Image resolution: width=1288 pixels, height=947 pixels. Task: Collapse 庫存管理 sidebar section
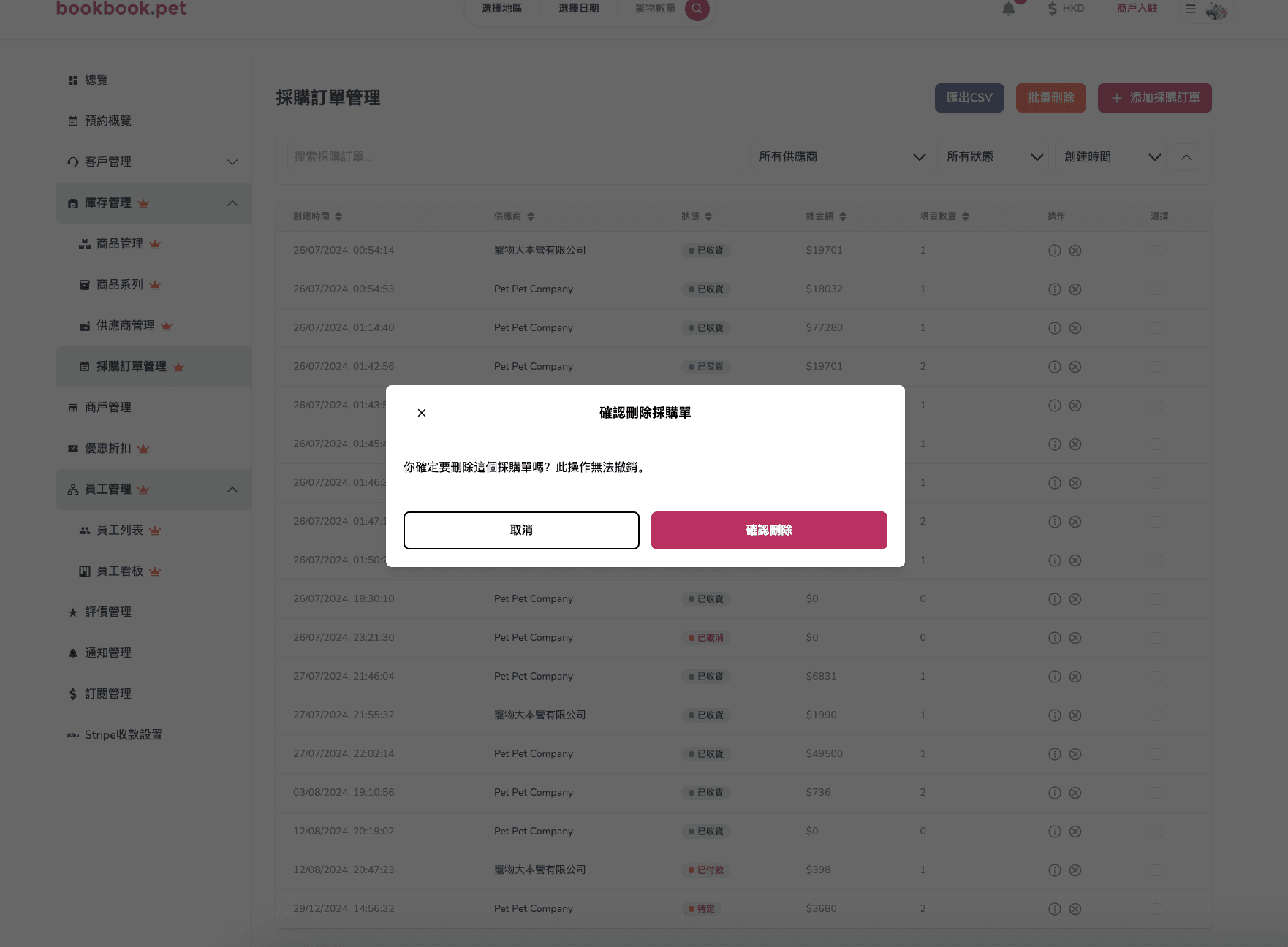[154, 202]
